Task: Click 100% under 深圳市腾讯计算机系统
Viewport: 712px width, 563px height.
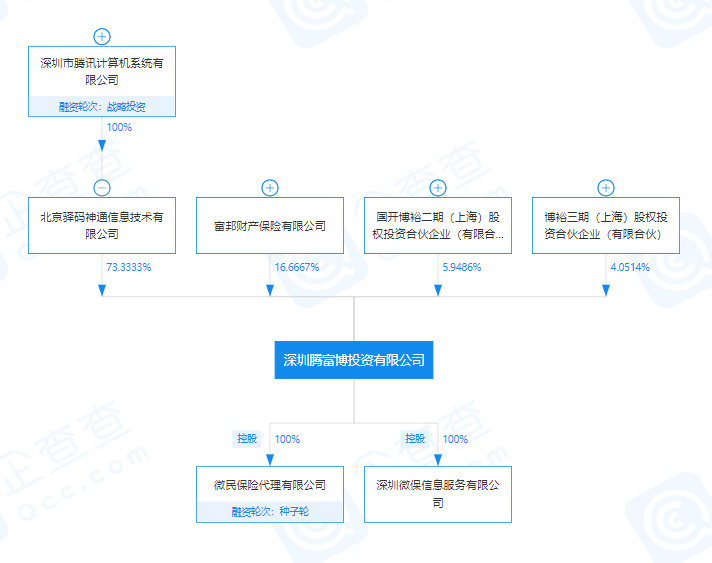Action: click(x=119, y=127)
